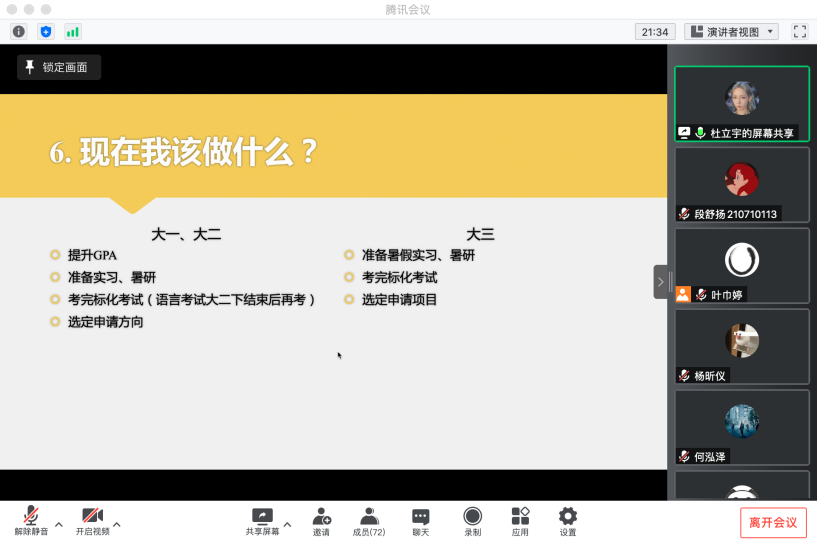
Task: Click the meeting info icon
Action: click(18, 31)
